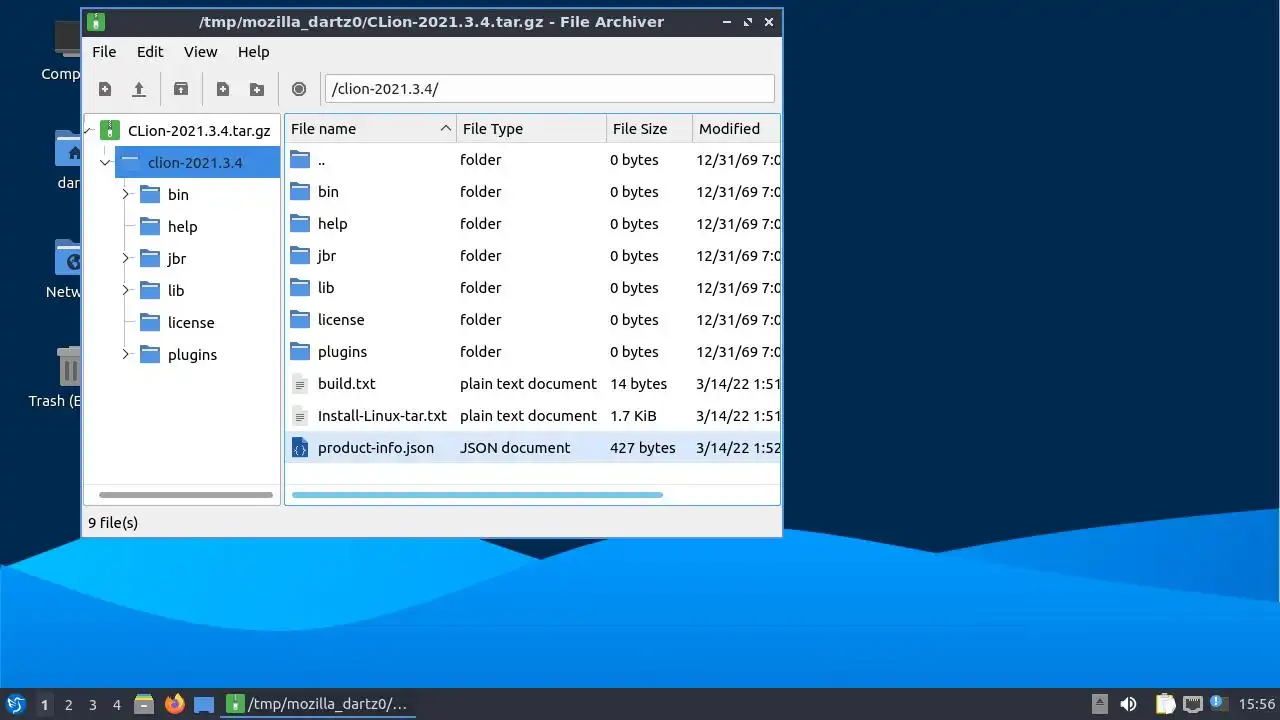
Task: Toggle sort arrow on File name column
Action: pyautogui.click(x=445, y=129)
